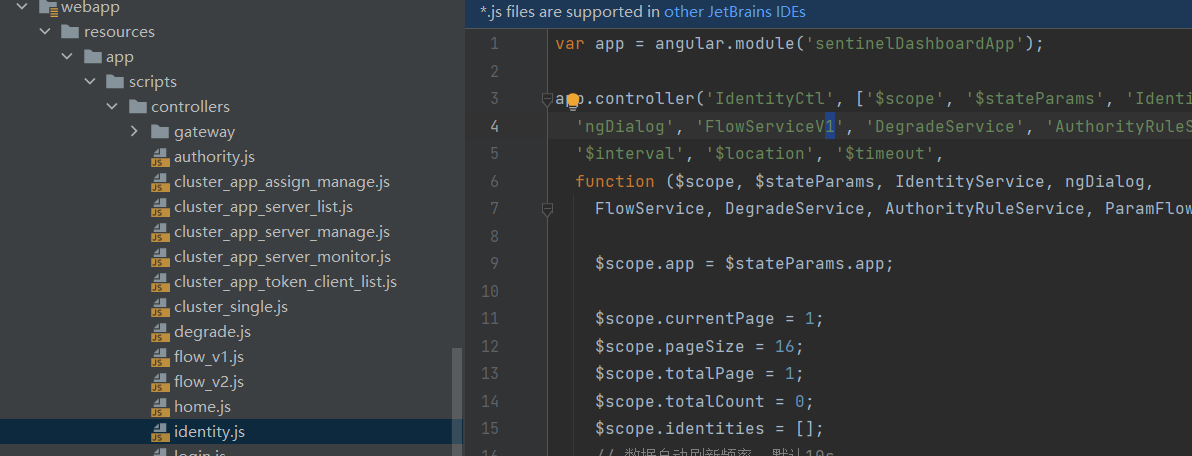Collapse the controllers folder chevron
Screen dimensions: 1192x456
tap(113, 107)
